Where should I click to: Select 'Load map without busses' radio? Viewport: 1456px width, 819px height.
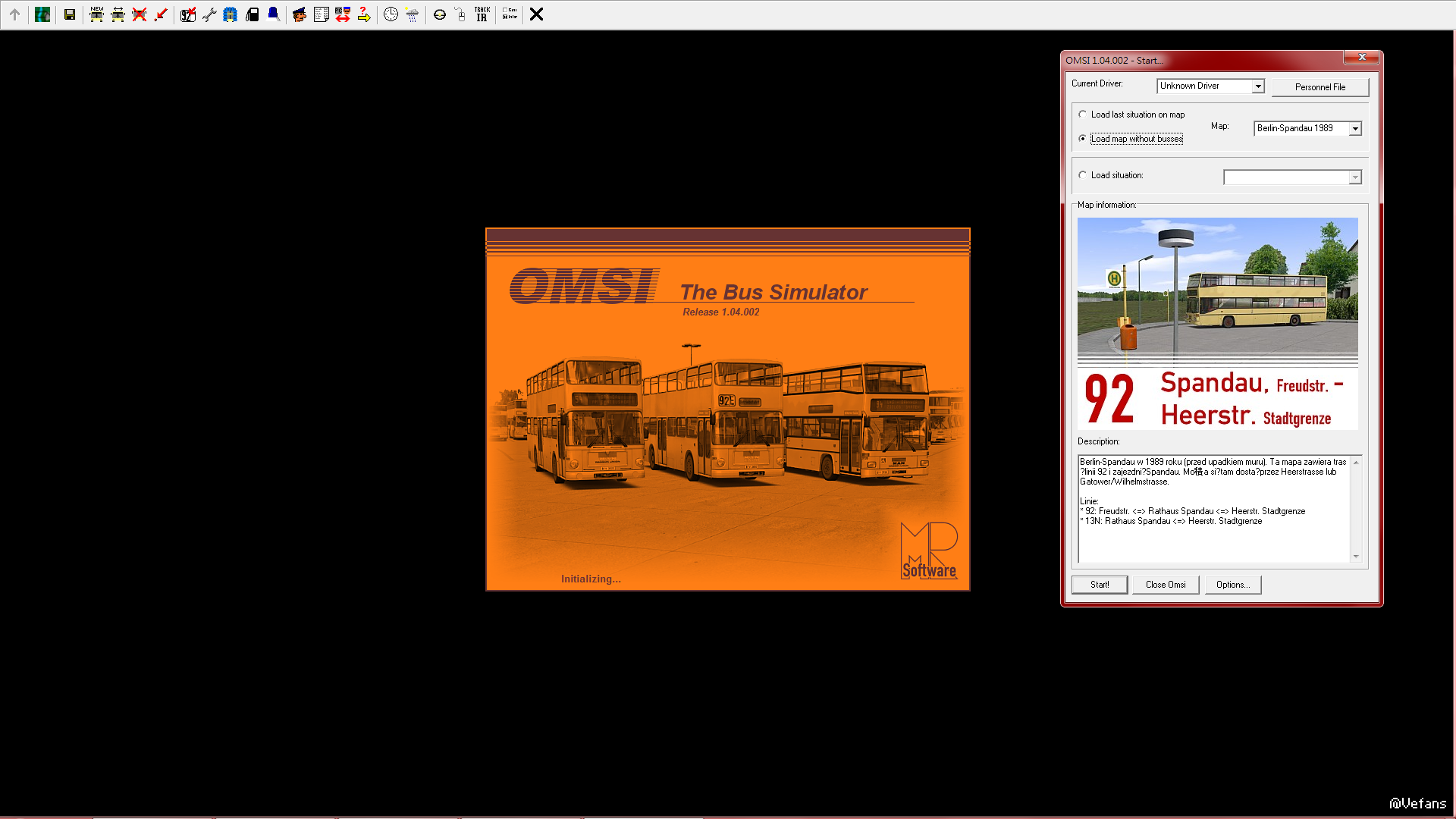coord(1083,139)
